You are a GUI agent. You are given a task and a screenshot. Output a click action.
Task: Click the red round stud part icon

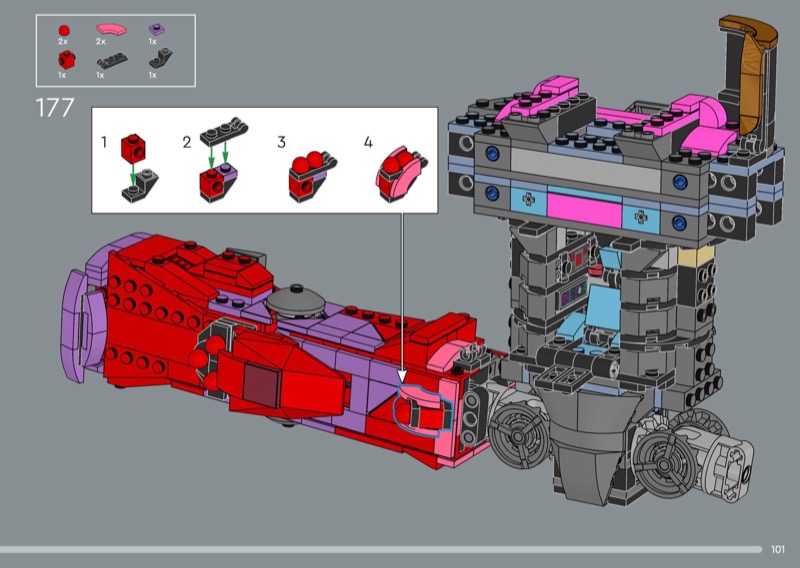click(64, 30)
